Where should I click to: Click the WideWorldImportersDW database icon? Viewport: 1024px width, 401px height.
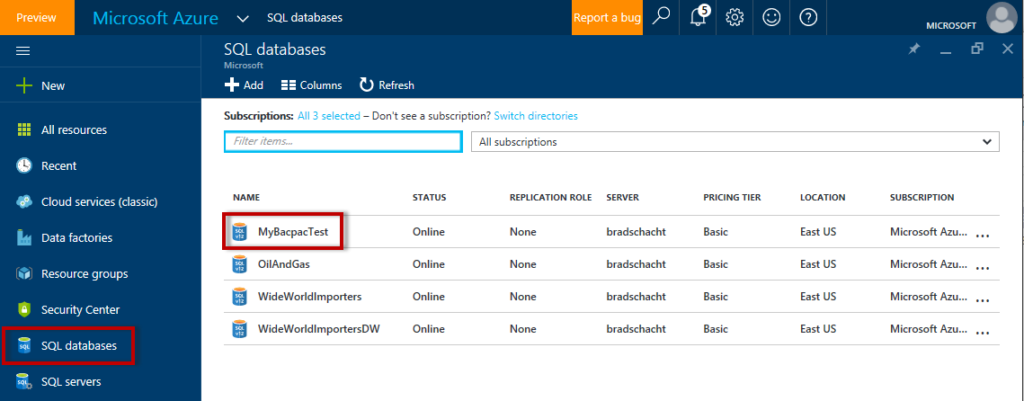[x=240, y=329]
